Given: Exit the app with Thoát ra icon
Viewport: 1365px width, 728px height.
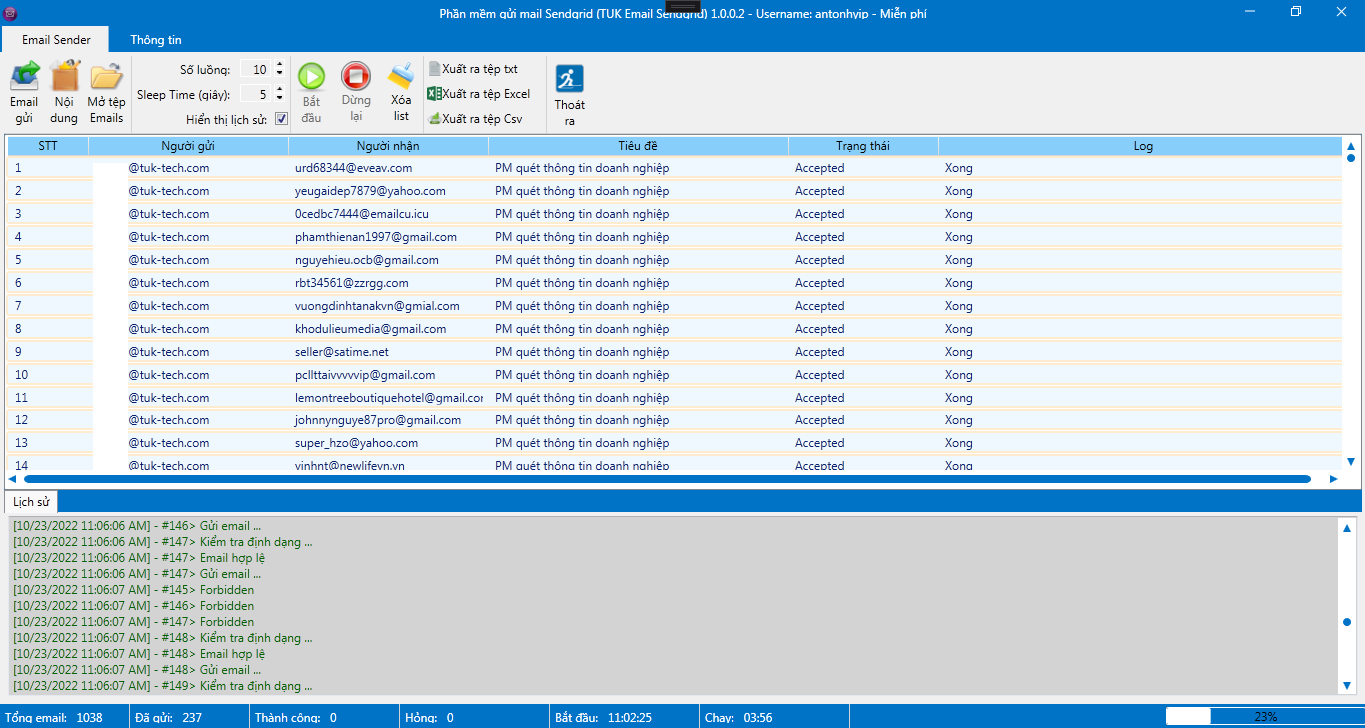Looking at the screenshot, I should tap(570, 95).
